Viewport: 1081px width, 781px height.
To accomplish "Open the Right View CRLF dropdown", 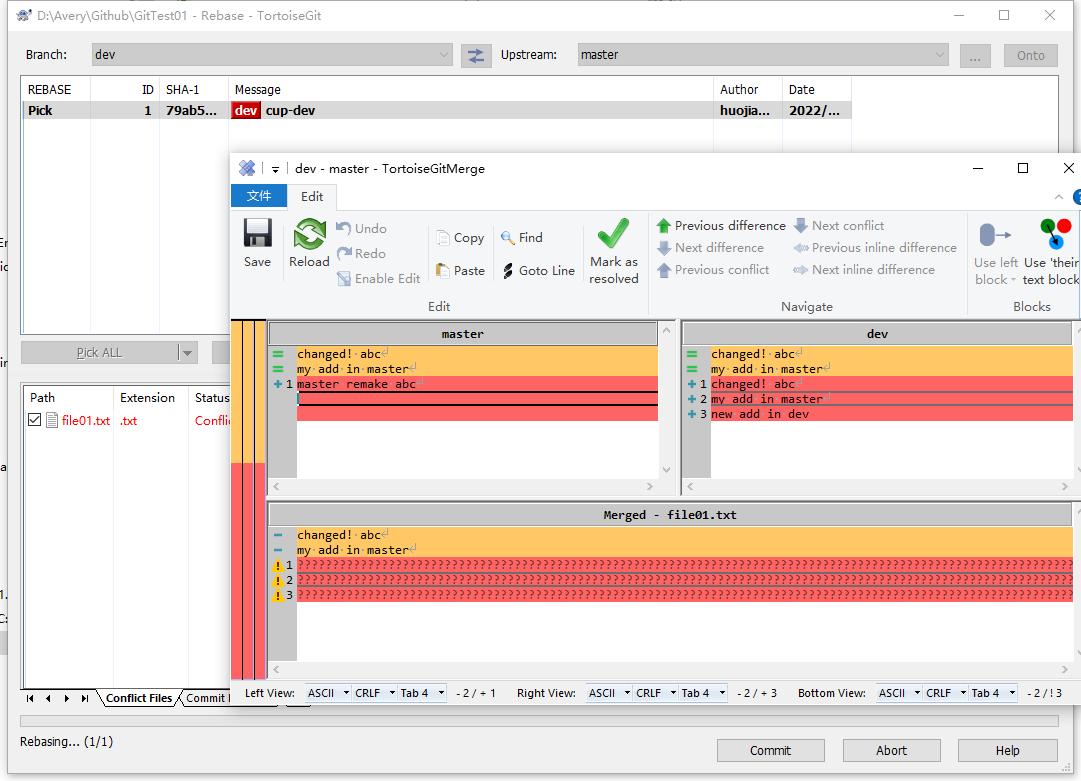I will pos(655,693).
